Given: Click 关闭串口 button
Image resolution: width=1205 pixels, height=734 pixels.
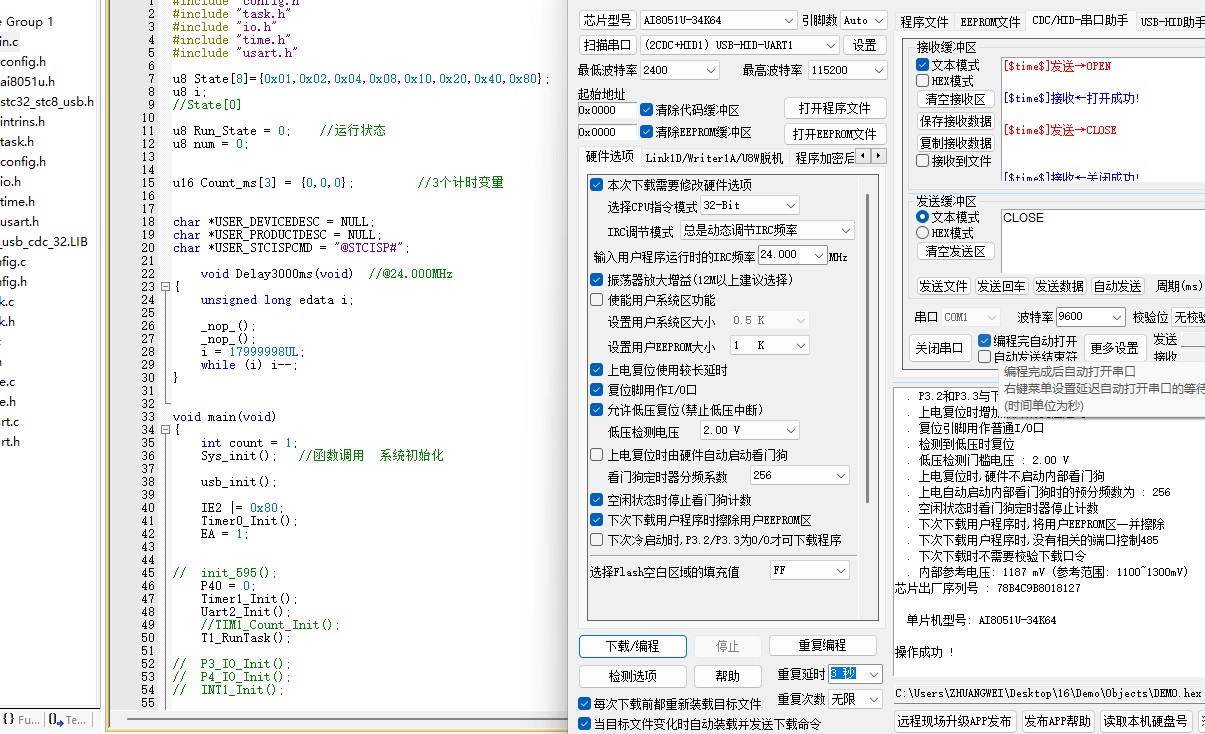Looking at the screenshot, I should click(939, 348).
